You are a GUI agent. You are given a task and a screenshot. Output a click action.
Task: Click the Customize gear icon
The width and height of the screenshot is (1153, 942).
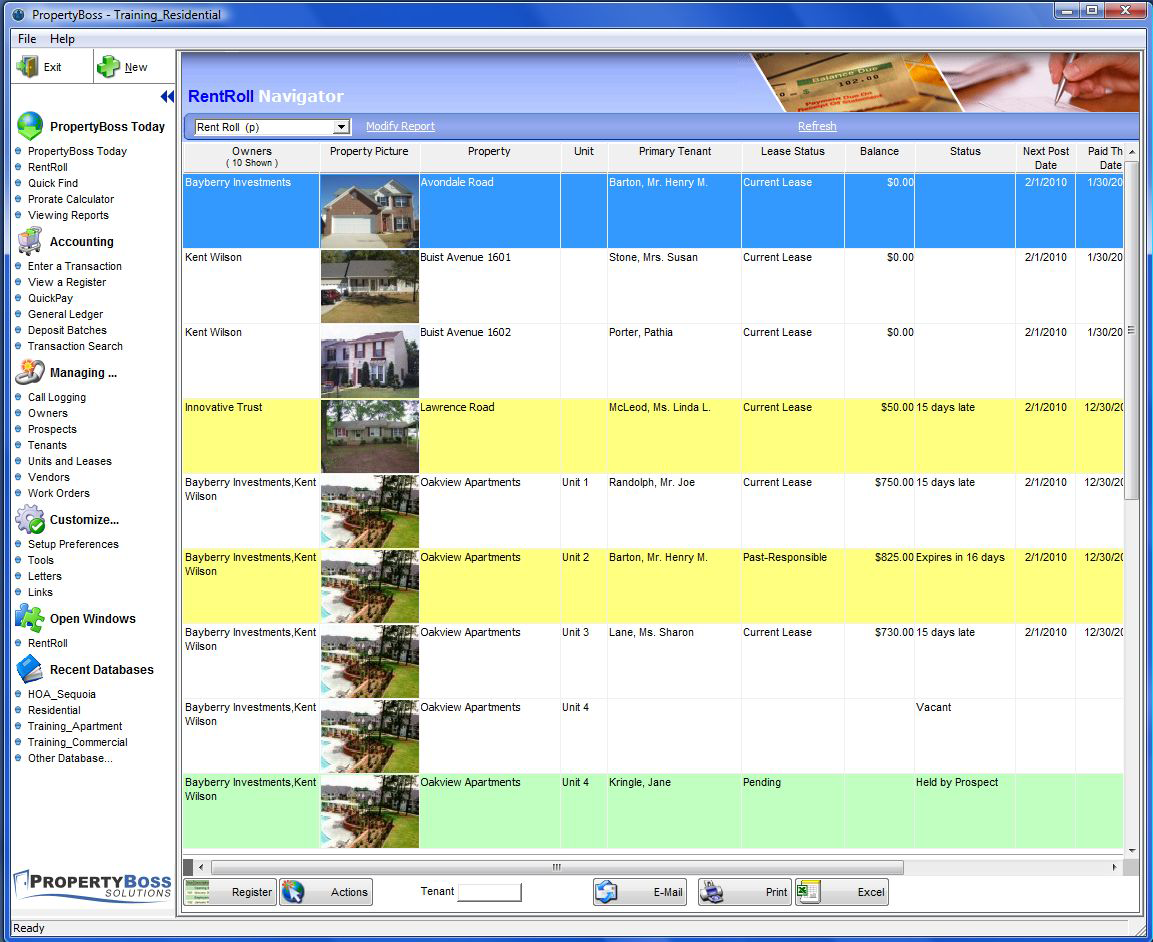pos(30,519)
